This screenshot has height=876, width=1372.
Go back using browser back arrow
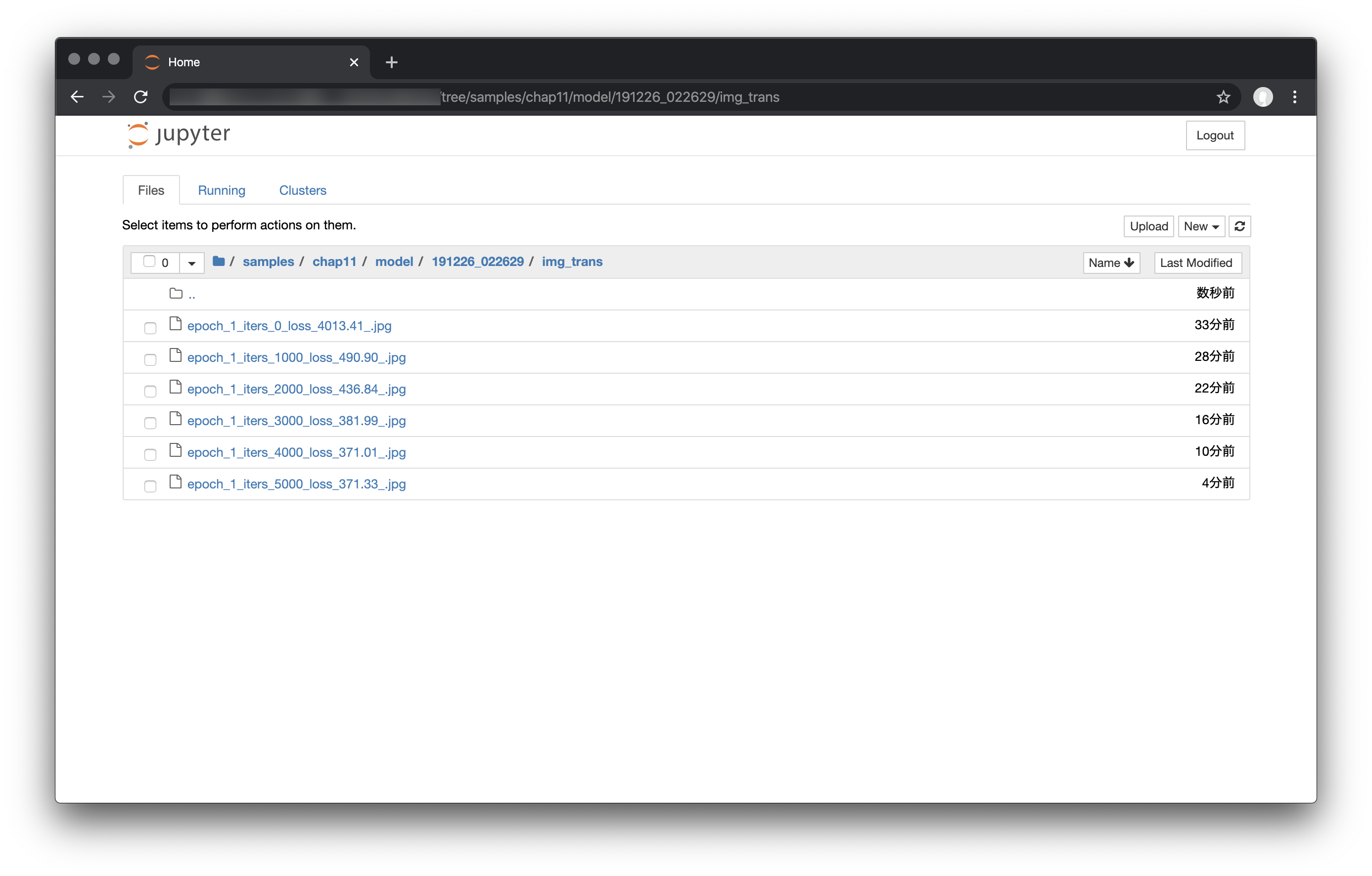click(77, 97)
